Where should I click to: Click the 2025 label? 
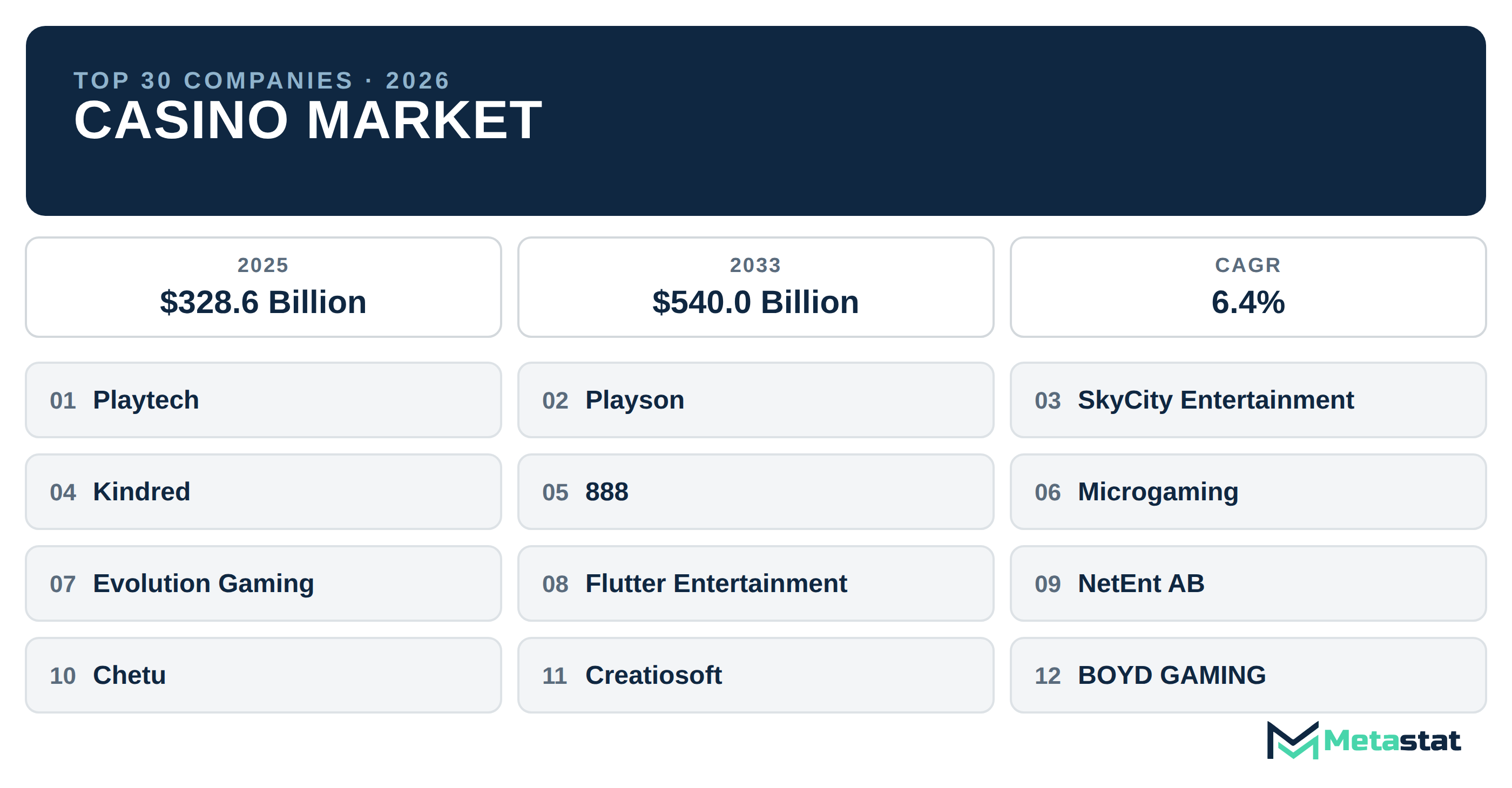click(263, 265)
